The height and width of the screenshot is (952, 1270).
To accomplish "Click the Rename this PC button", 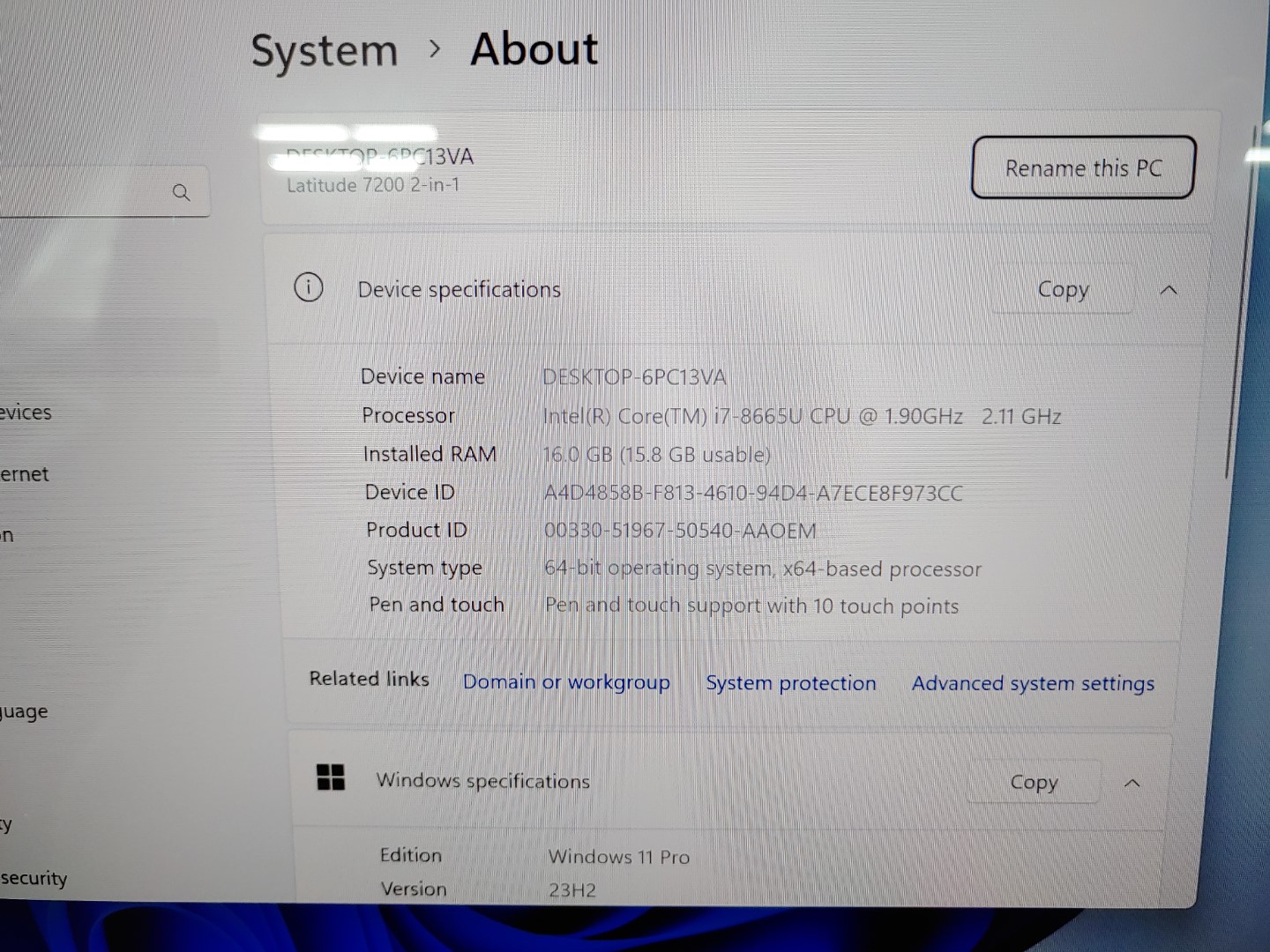I will coord(1083,167).
